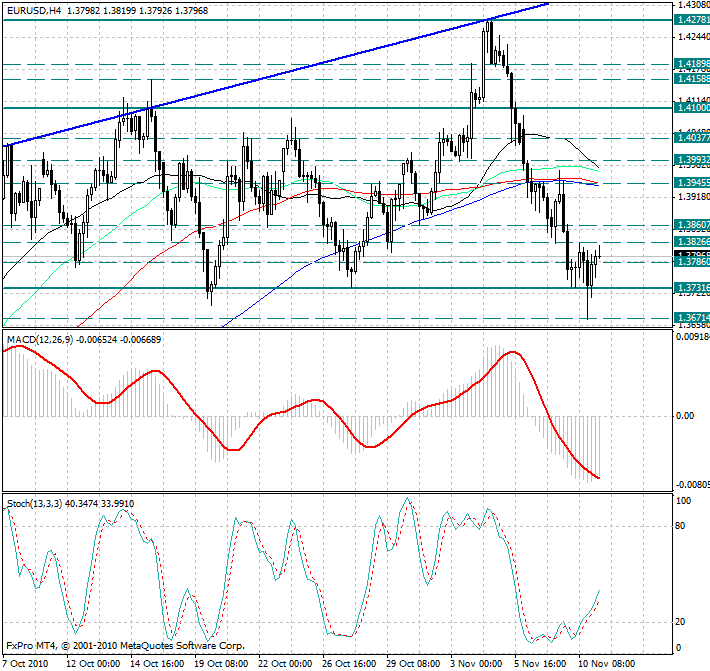The image size is (710, 671).
Task: Select the 1.37316 price level label
Action: pyautogui.click(x=692, y=288)
